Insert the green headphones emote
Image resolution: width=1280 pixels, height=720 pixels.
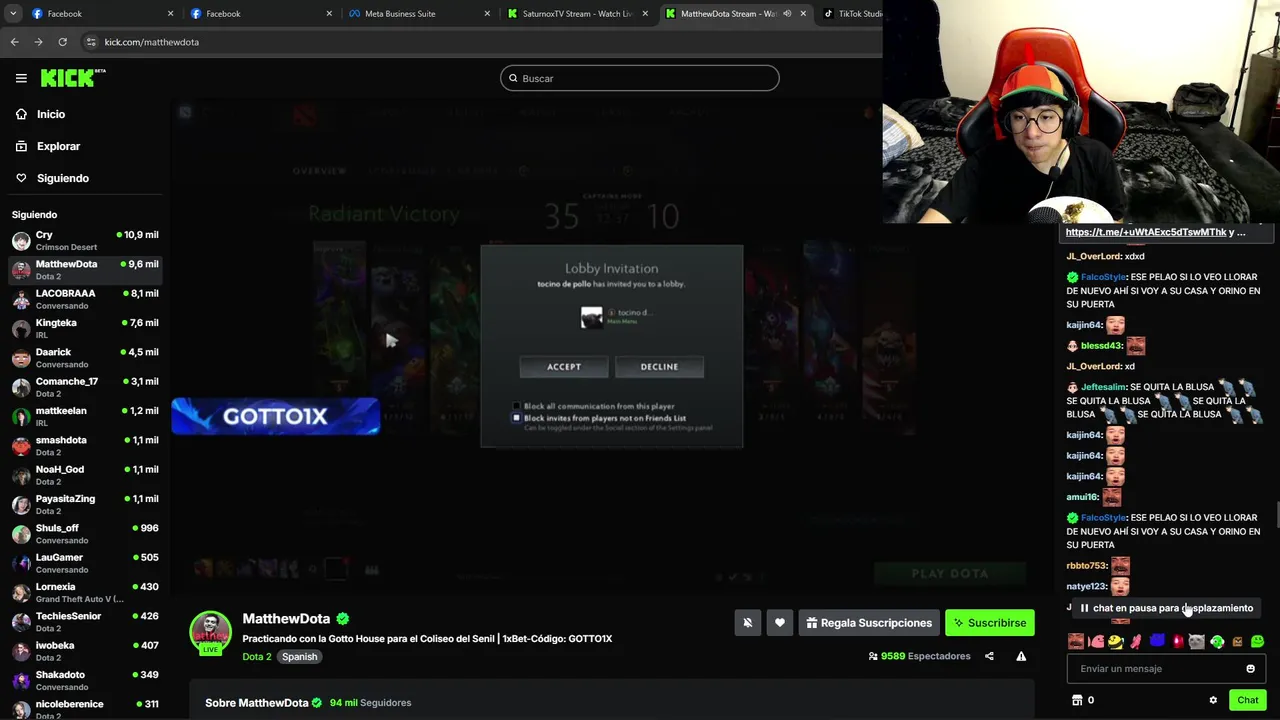[x=1217, y=642]
